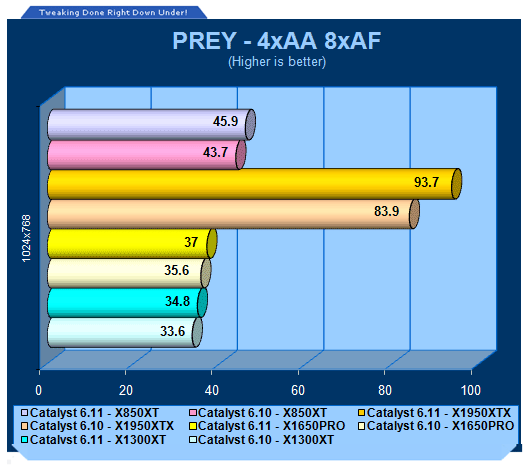Click legend text Catalyst 6.11 - X850XT
The height and width of the screenshot is (468, 530).
click(94, 413)
